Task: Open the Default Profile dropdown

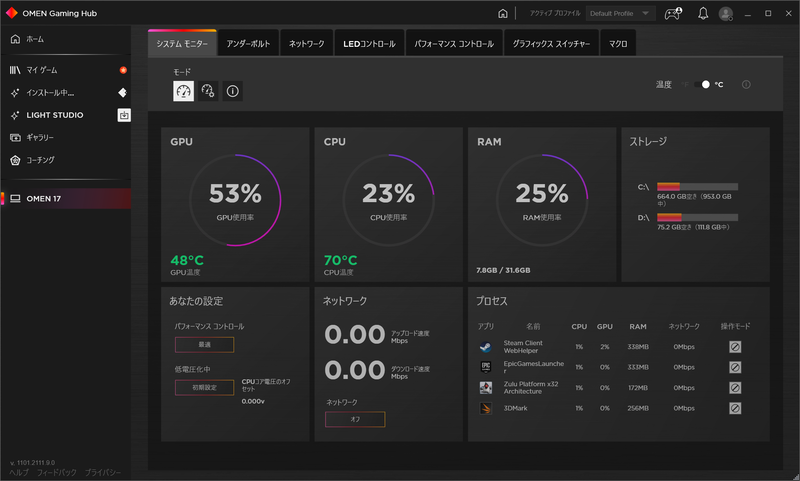Action: coord(620,13)
